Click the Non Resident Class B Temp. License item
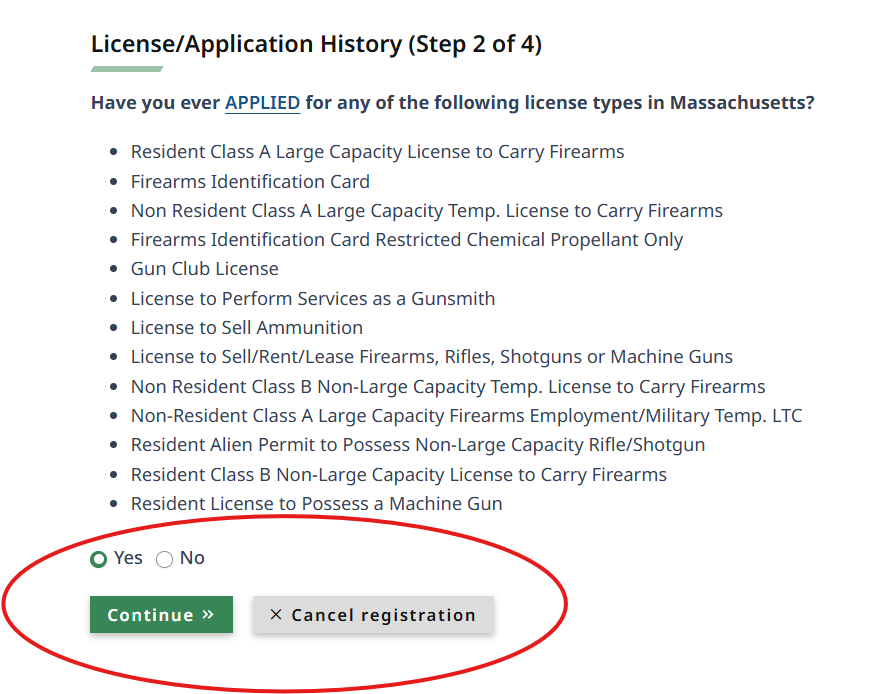872x694 pixels. 447,387
